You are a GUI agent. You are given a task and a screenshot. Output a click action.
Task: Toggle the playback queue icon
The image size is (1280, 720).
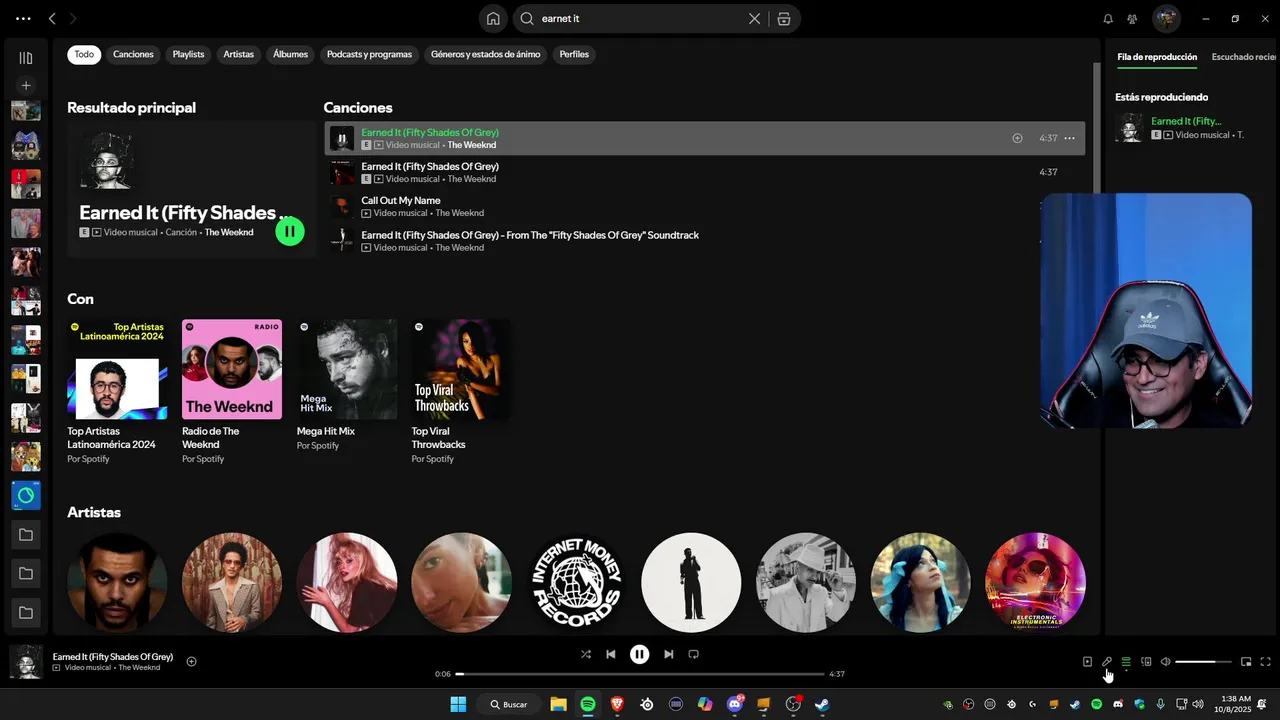1126,661
